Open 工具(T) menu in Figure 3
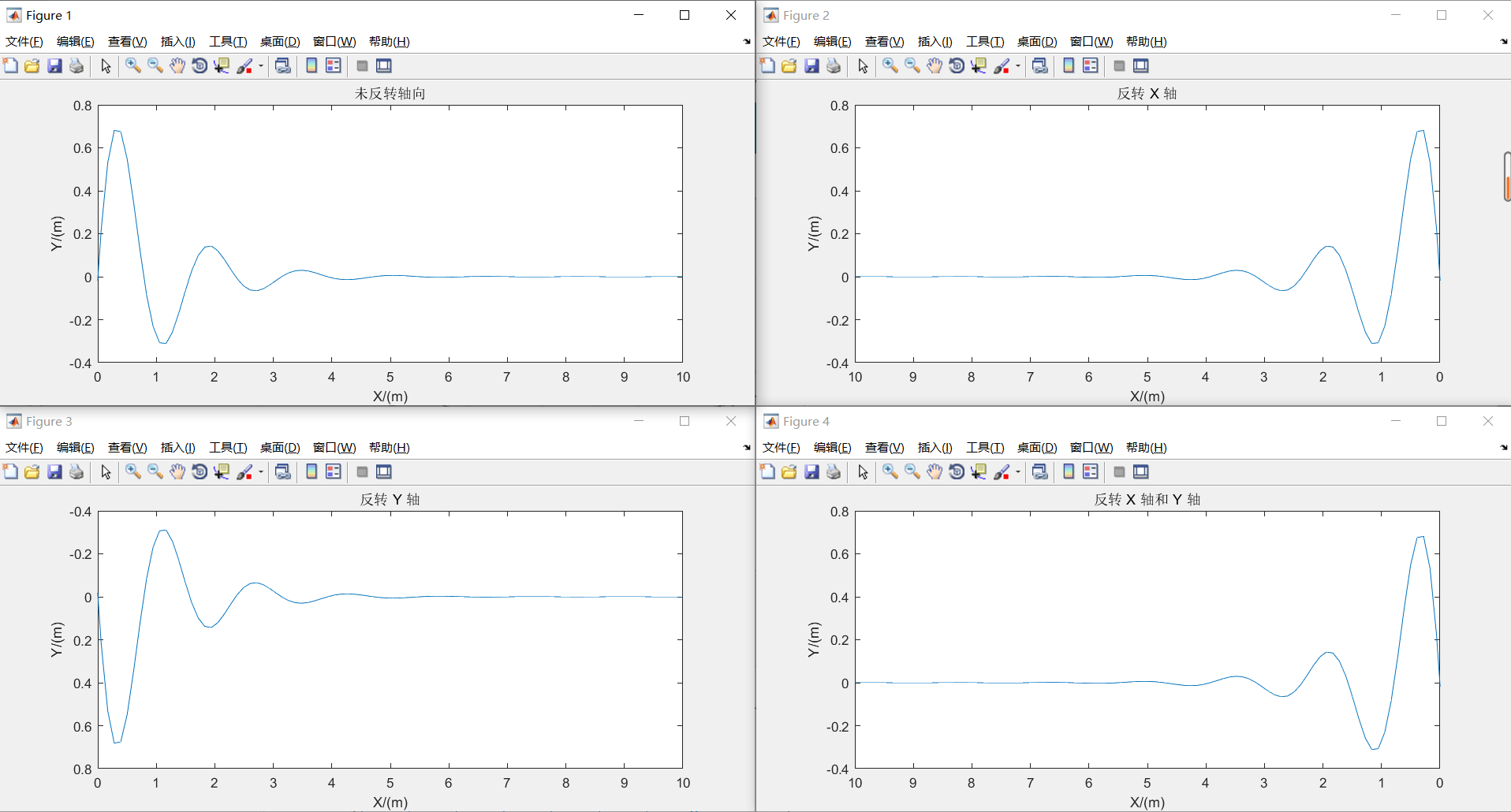 point(228,448)
